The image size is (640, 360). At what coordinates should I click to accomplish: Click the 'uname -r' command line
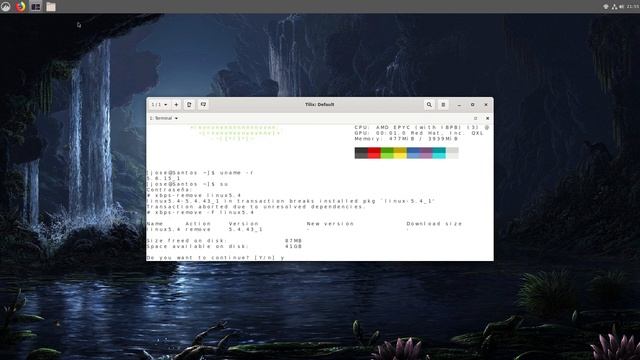(200, 173)
